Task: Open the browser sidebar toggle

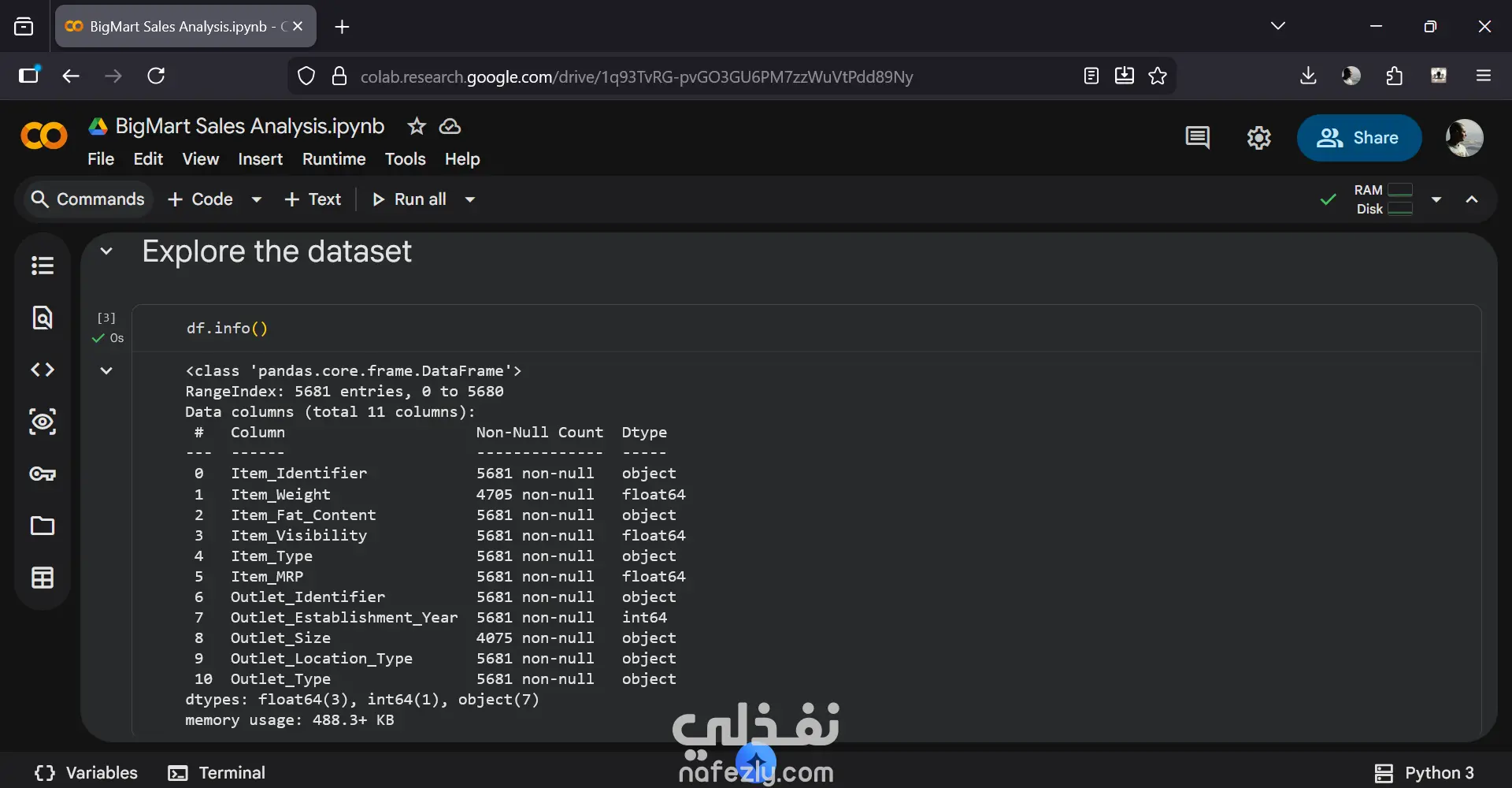Action: 29,75
